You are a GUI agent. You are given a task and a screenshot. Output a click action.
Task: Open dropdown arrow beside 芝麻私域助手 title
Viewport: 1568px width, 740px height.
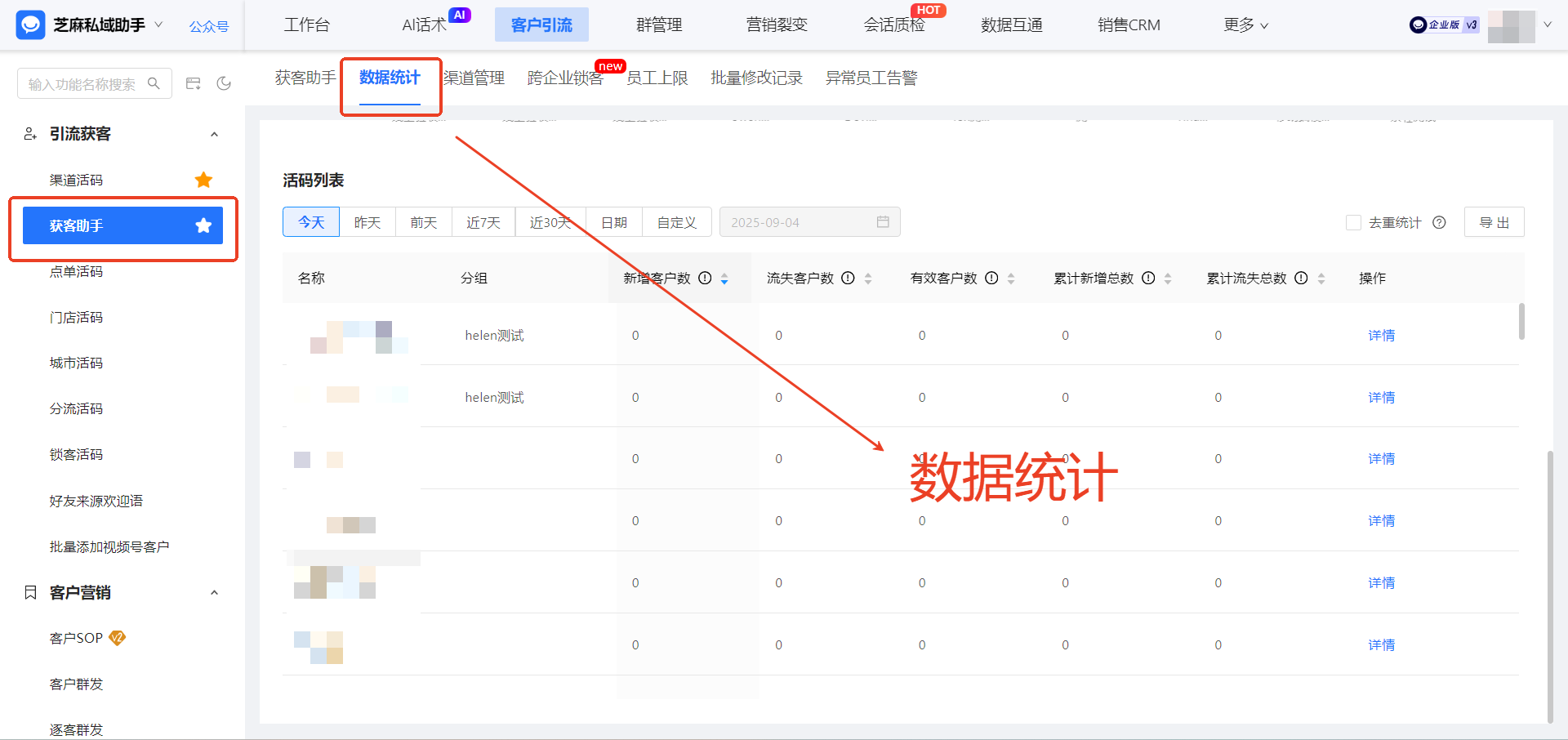point(158,25)
